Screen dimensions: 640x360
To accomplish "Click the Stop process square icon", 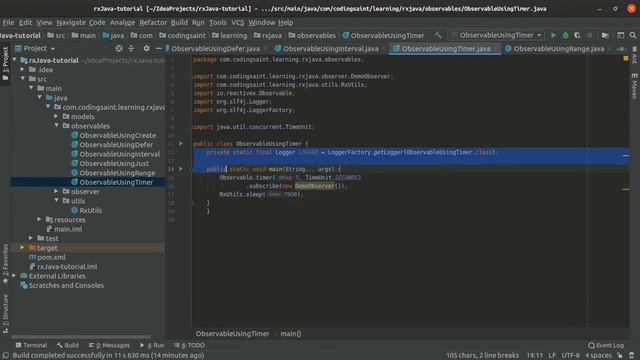I will pos(589,36).
